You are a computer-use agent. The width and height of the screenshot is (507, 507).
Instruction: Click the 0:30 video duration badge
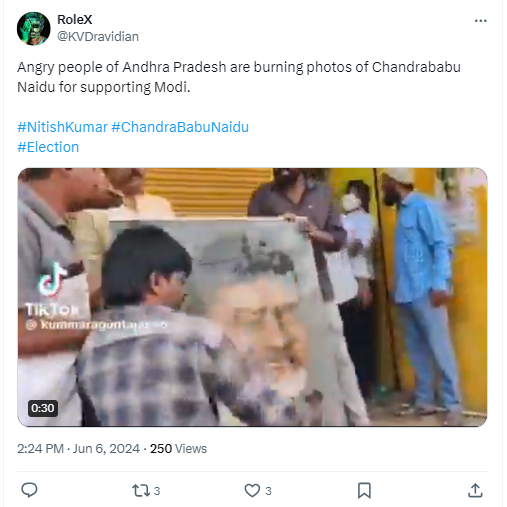click(x=43, y=408)
